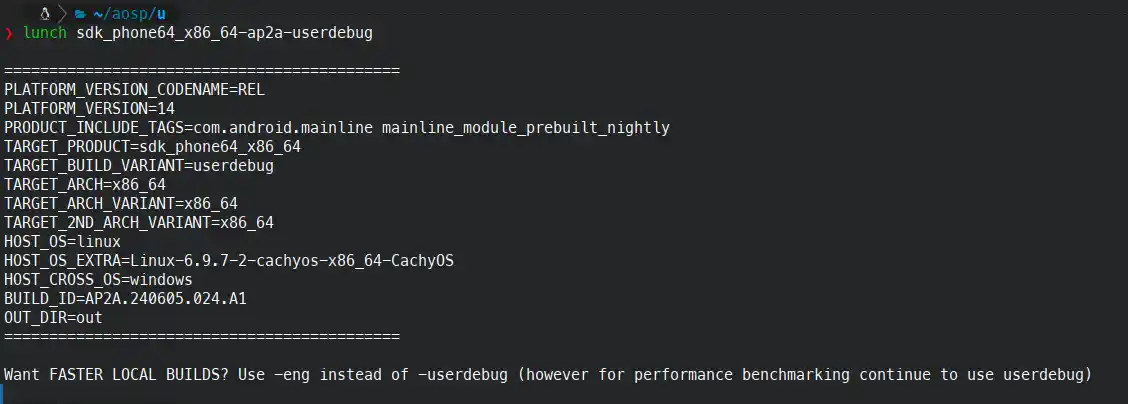Click the PLATFORM_VERSION=14 line

[89, 109]
